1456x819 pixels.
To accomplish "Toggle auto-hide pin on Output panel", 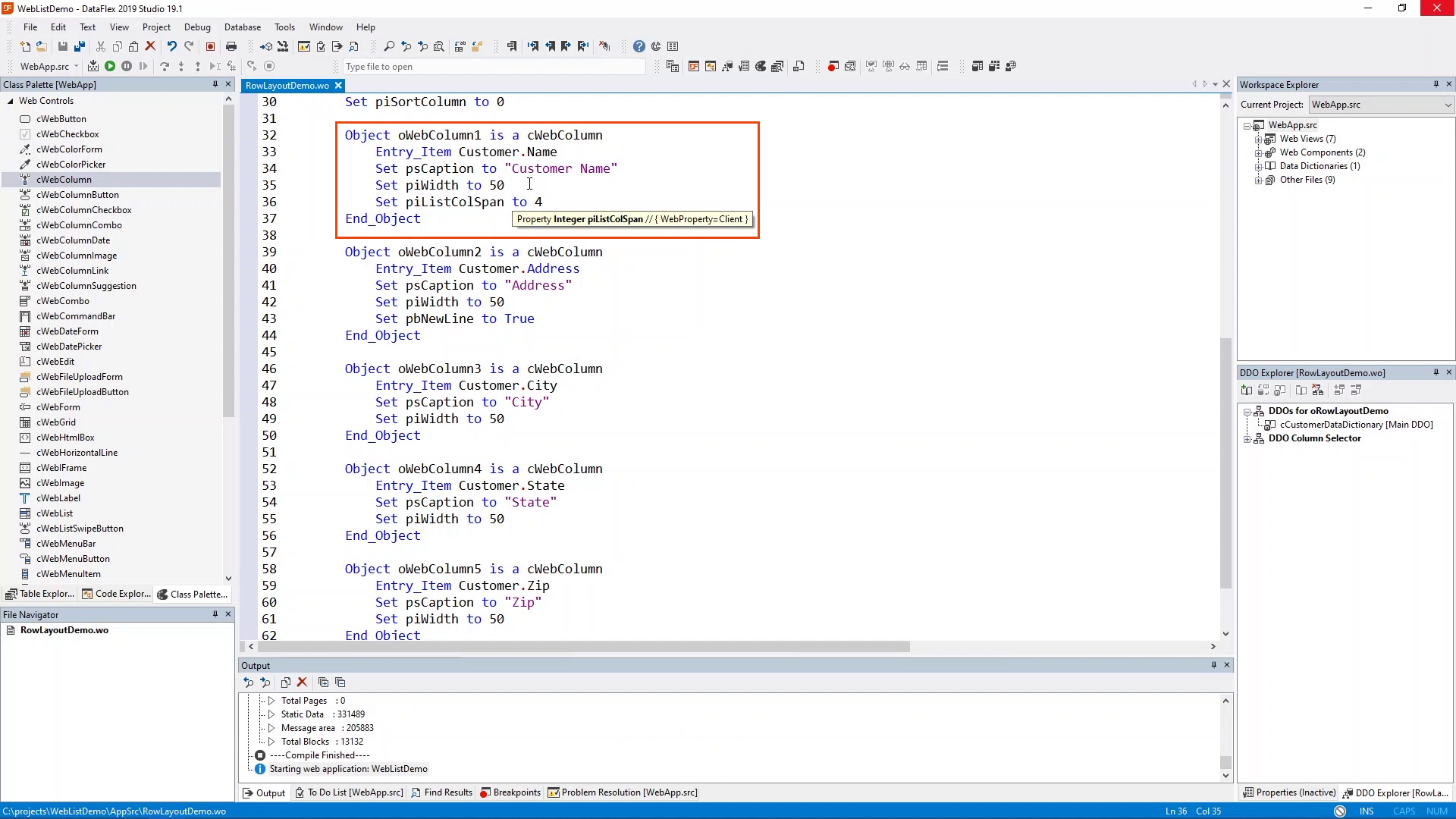I will [1213, 665].
